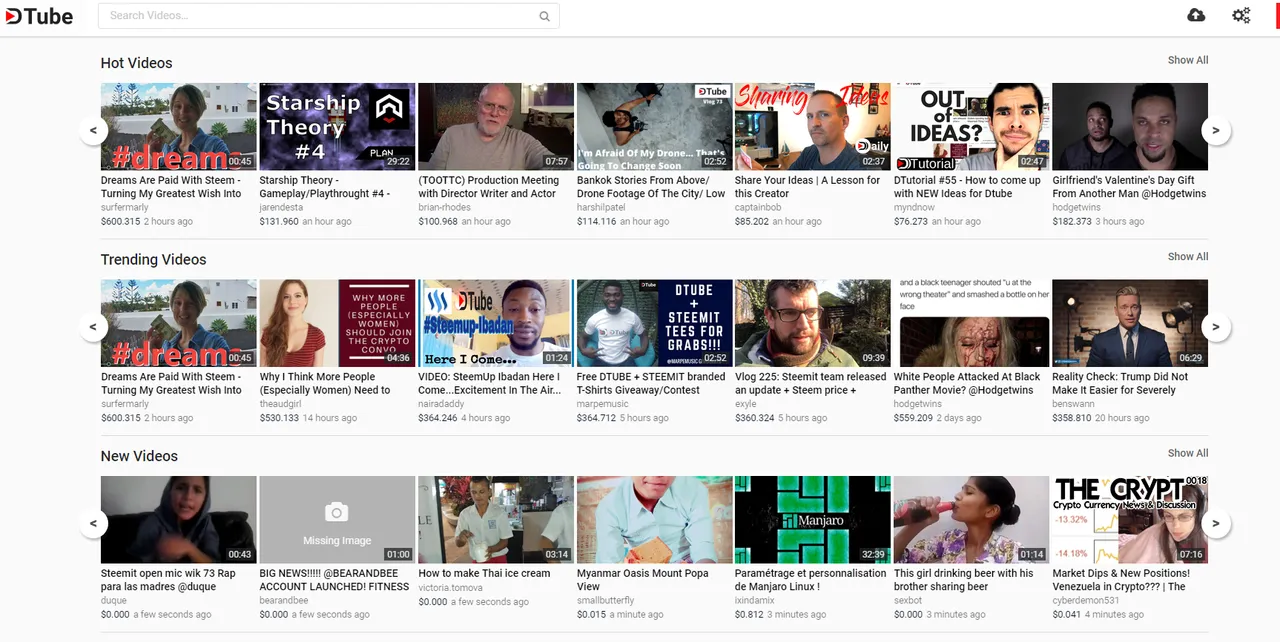The height and width of the screenshot is (642, 1280).
Task: Open the Steemup-Ibadan video thumbnail
Action: pyautogui.click(x=496, y=323)
